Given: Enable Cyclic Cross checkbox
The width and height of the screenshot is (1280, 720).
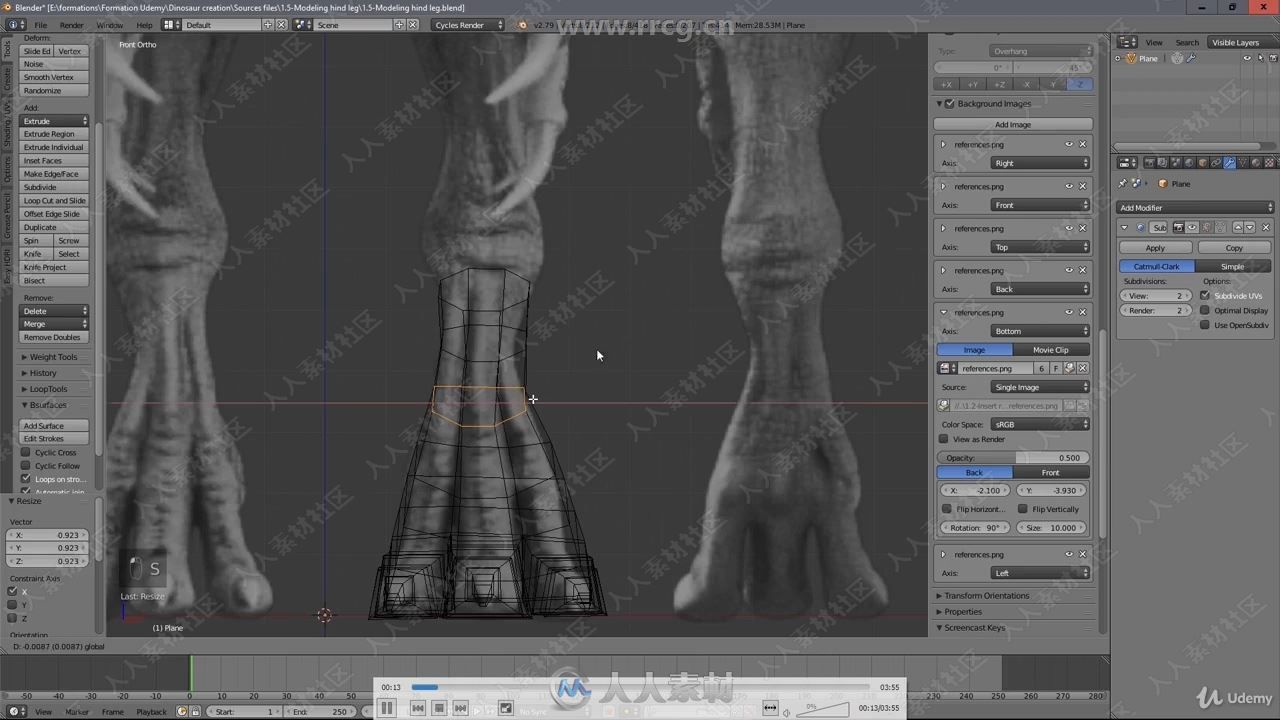Looking at the screenshot, I should pos(26,452).
